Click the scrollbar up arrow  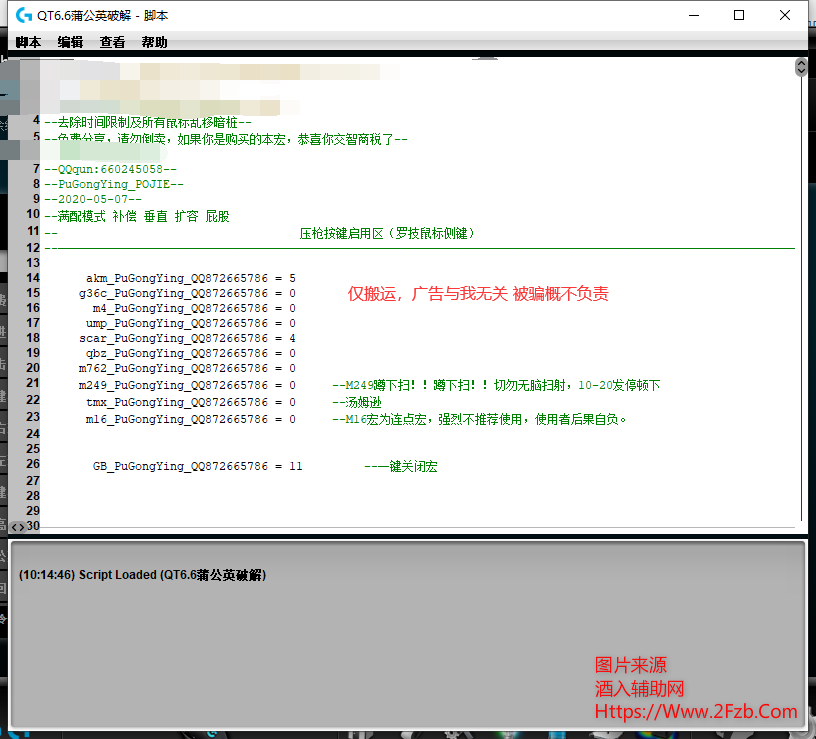pos(800,66)
